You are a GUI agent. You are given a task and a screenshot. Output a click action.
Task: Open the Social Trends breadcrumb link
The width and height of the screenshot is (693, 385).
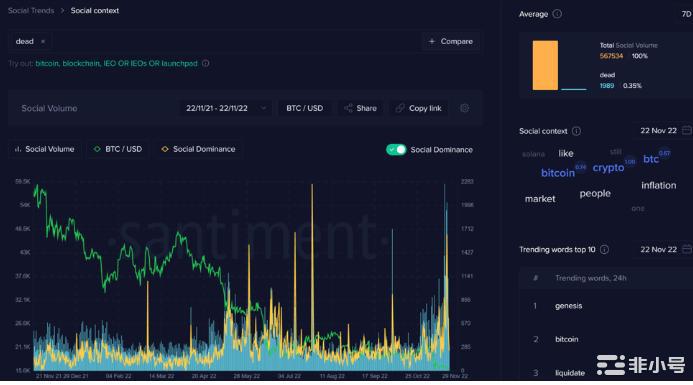coord(31,11)
